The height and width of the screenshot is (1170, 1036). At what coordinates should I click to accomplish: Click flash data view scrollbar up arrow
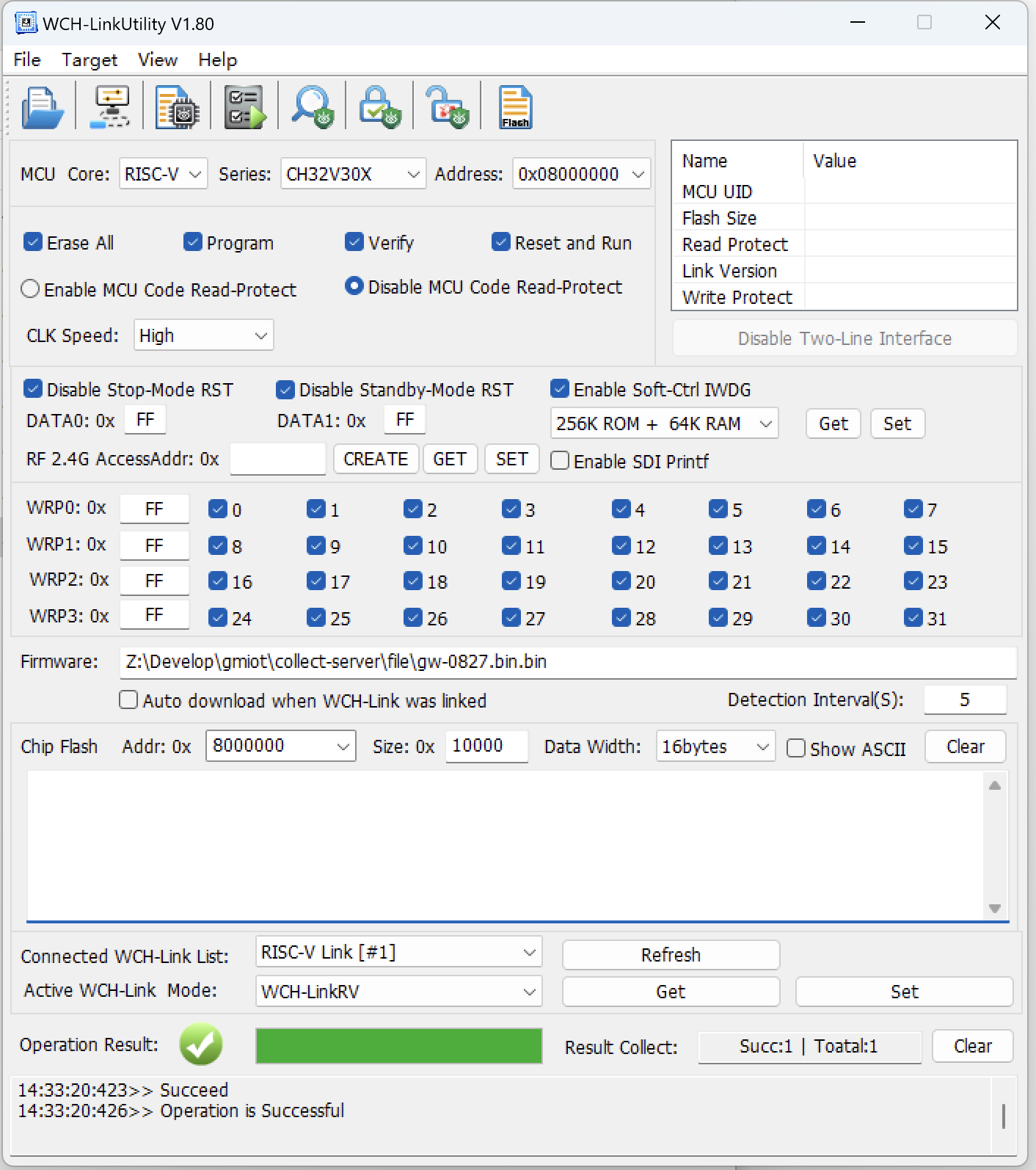pyautogui.click(x=995, y=785)
